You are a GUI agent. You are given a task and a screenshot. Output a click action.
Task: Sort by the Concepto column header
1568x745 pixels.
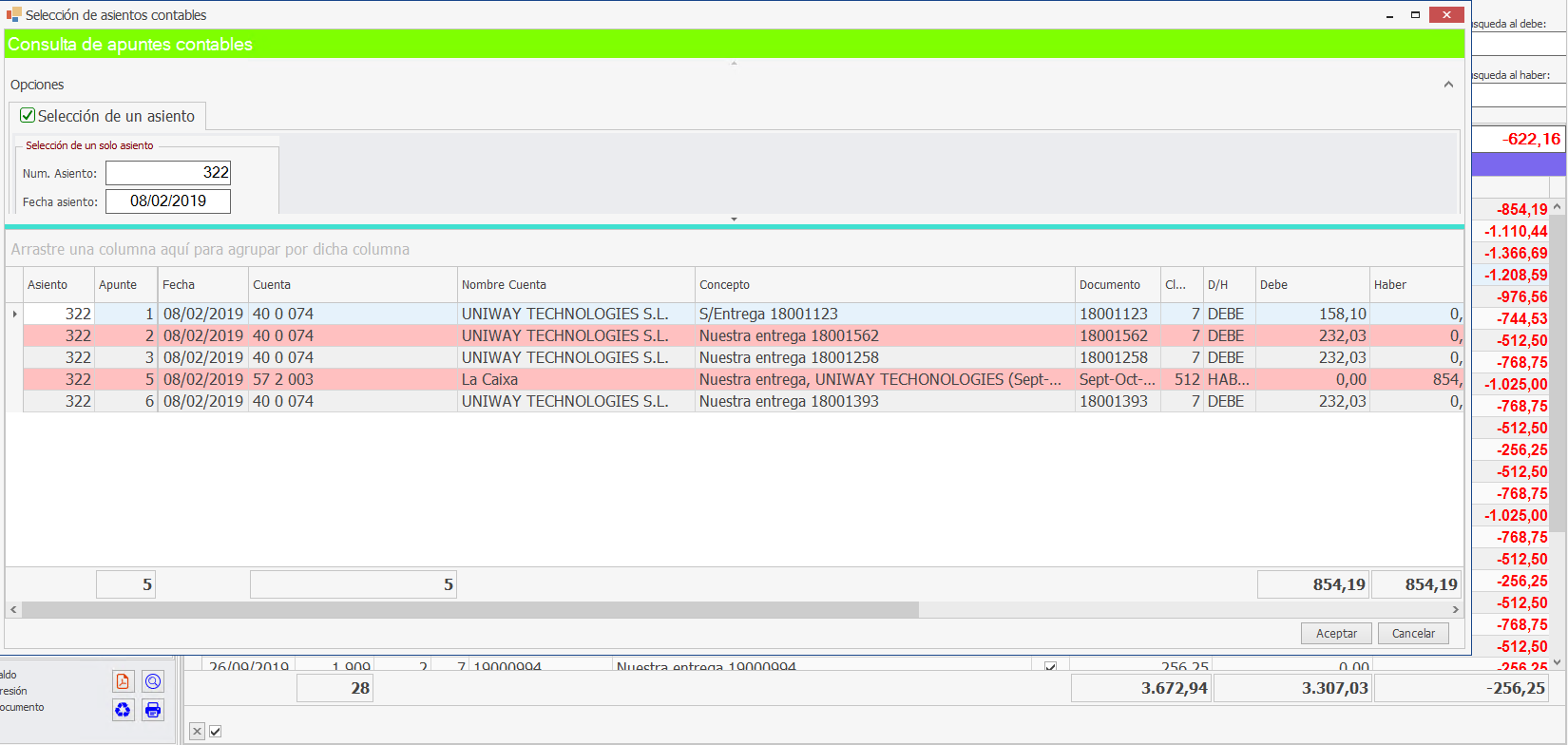point(724,285)
